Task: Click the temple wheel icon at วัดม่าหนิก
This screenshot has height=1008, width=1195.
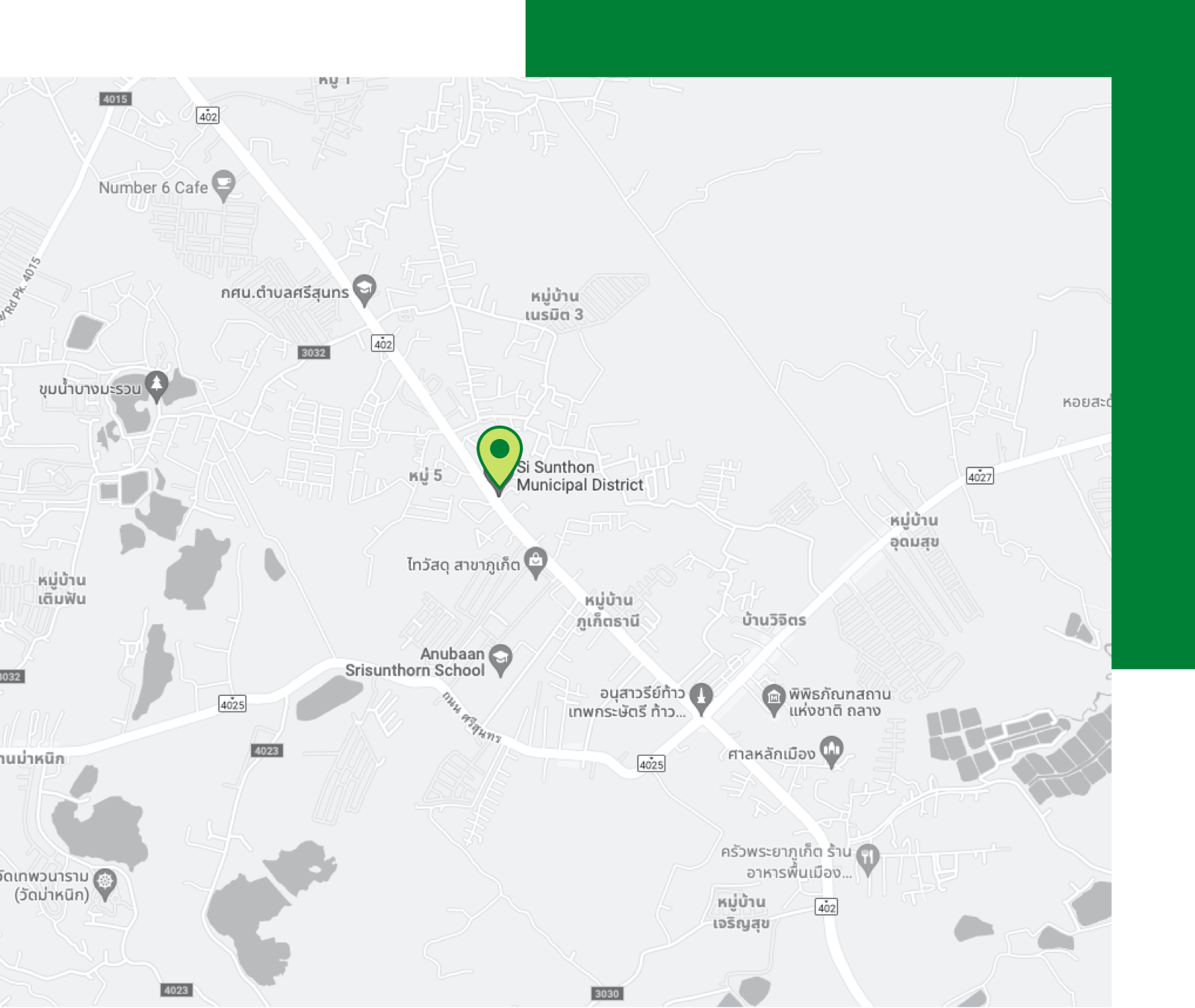Action: (105, 885)
